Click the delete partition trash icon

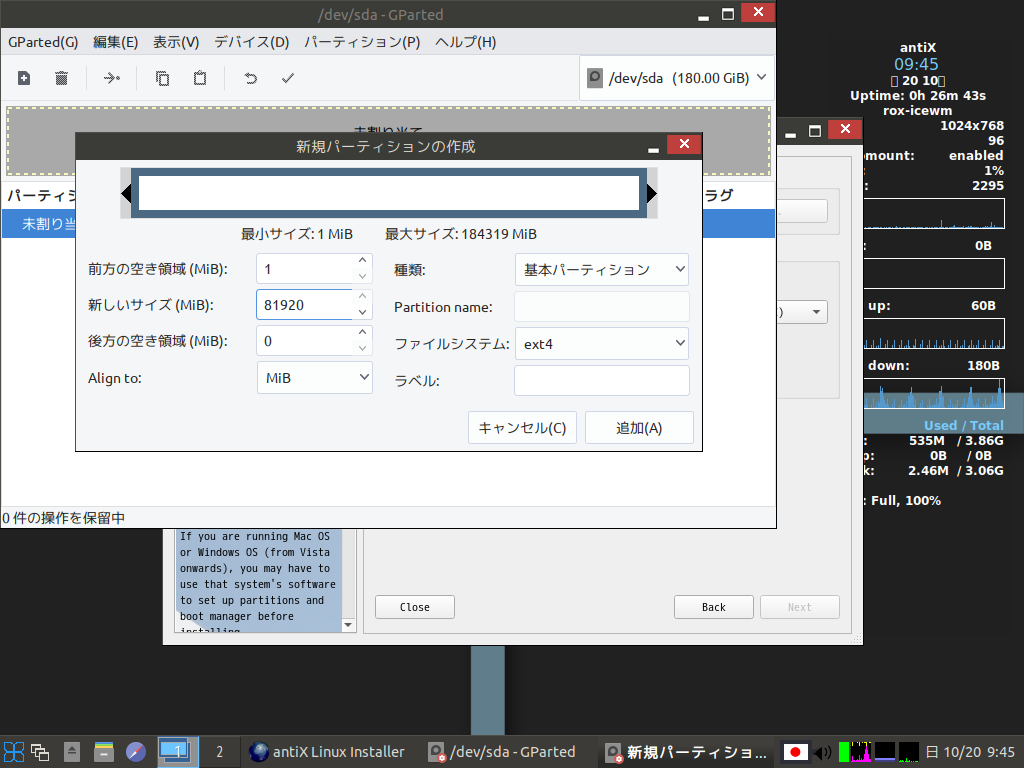61,78
